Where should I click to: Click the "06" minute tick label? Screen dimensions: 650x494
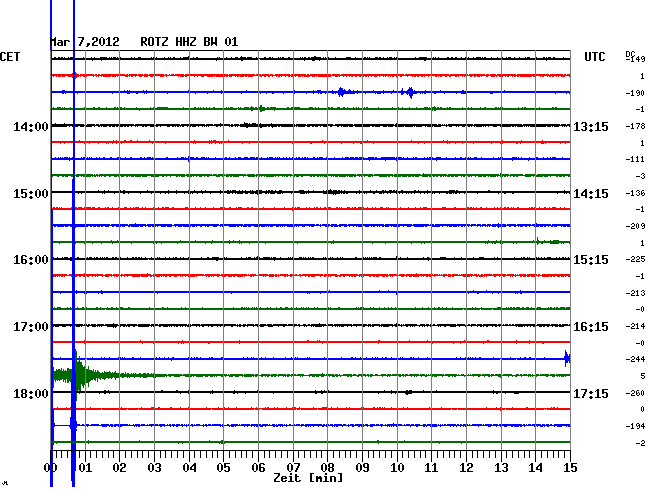[258, 468]
